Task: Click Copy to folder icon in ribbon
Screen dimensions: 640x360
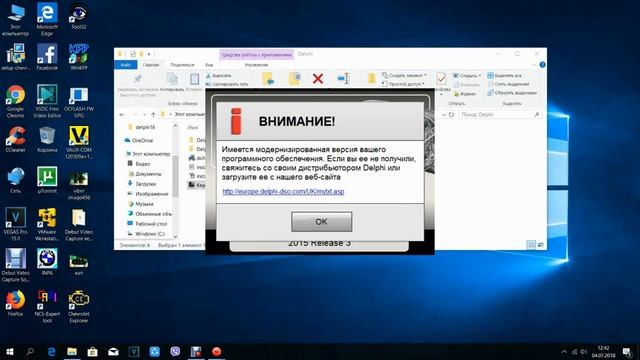Action: [294, 78]
